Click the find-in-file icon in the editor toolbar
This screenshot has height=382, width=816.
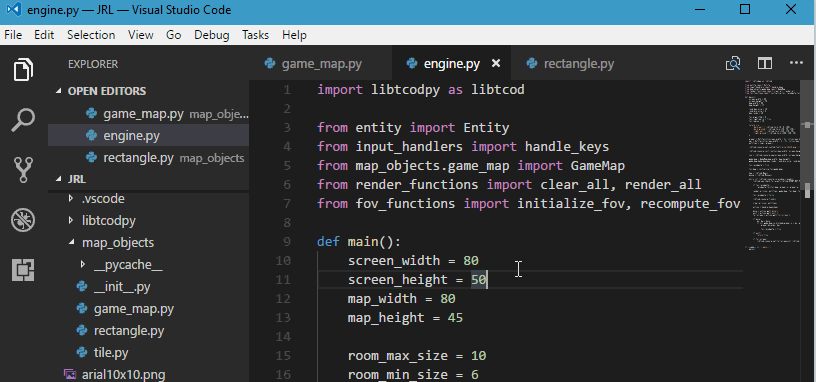pyautogui.click(x=733, y=63)
